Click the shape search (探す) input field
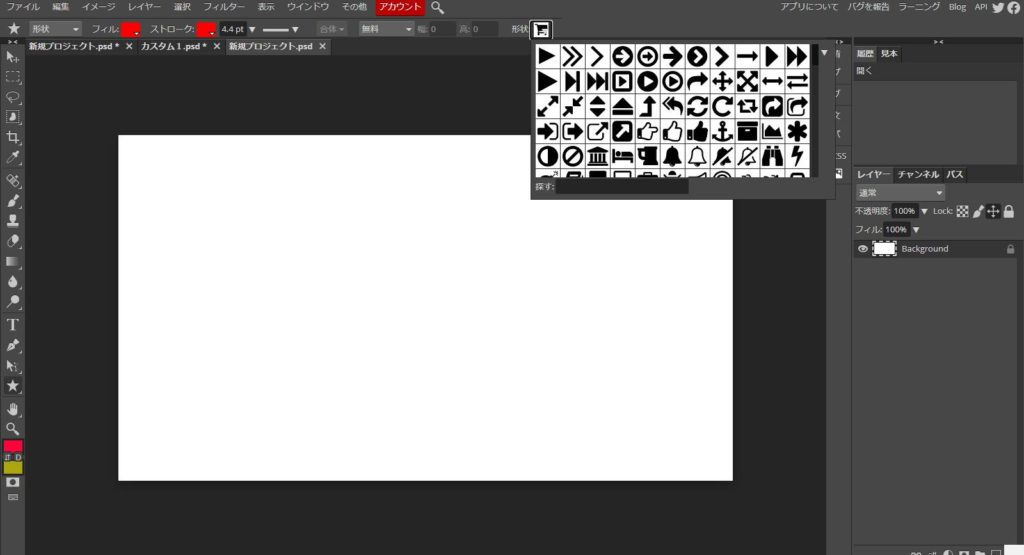 click(621, 186)
